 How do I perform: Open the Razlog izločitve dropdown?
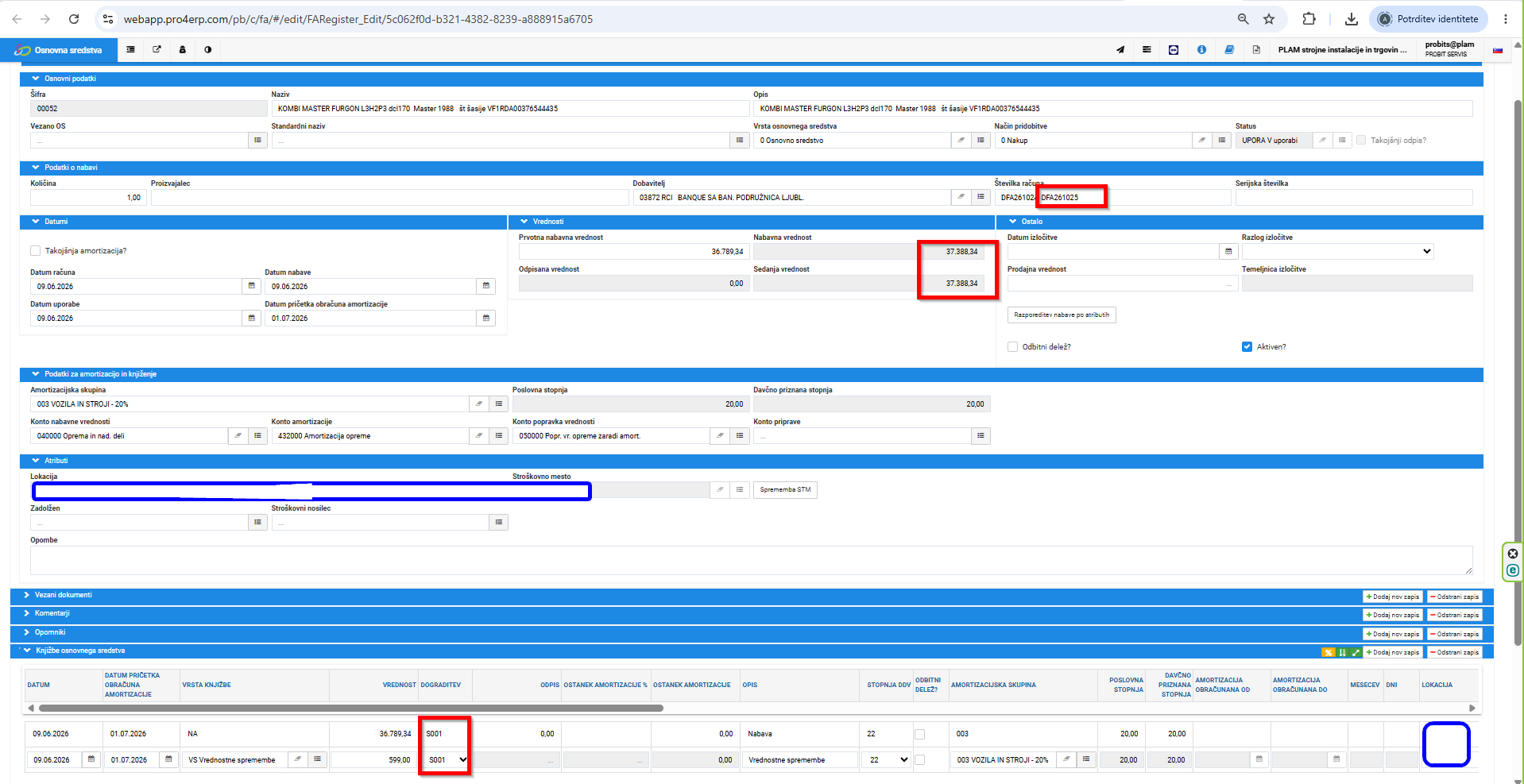[x=1338, y=251]
